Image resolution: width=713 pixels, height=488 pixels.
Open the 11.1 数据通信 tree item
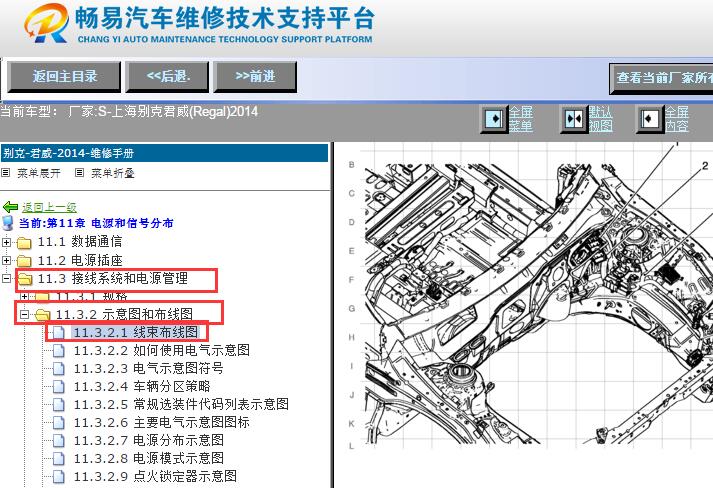click(80, 241)
